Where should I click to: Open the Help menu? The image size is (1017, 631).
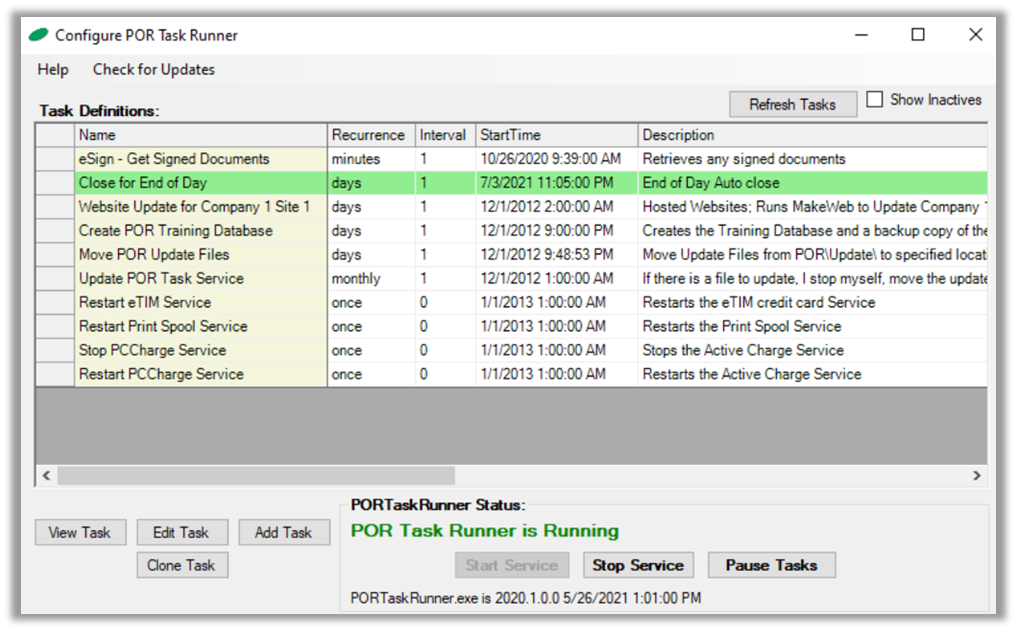coord(53,69)
